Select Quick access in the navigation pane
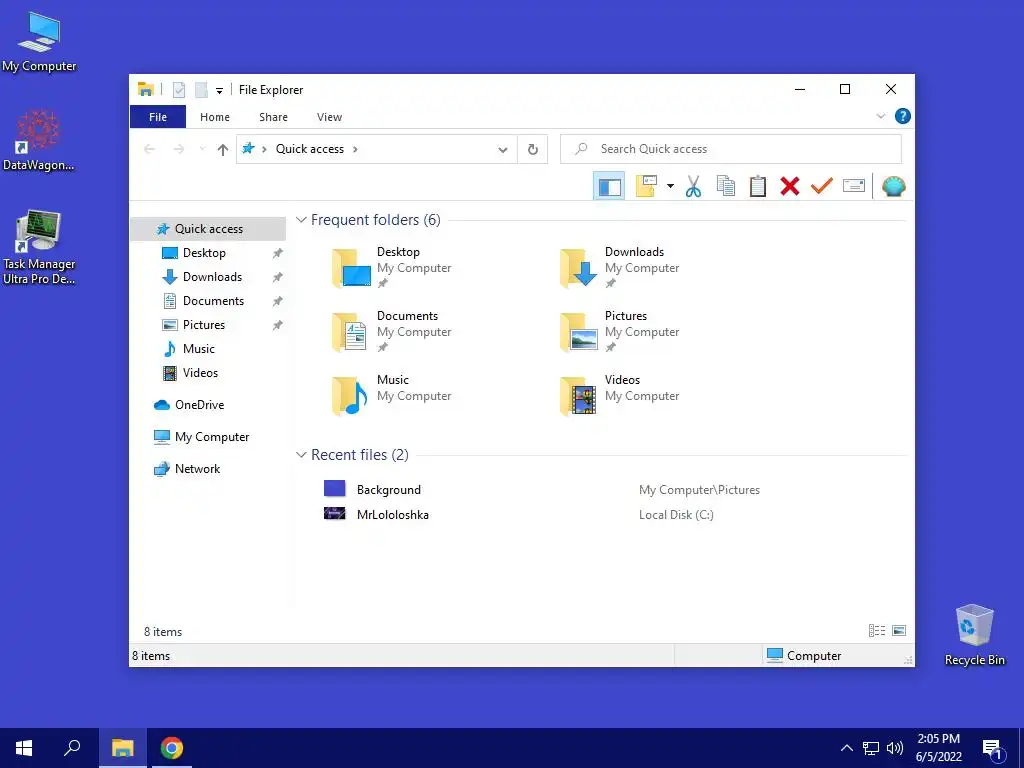This screenshot has height=768, width=1024. pyautogui.click(x=208, y=229)
